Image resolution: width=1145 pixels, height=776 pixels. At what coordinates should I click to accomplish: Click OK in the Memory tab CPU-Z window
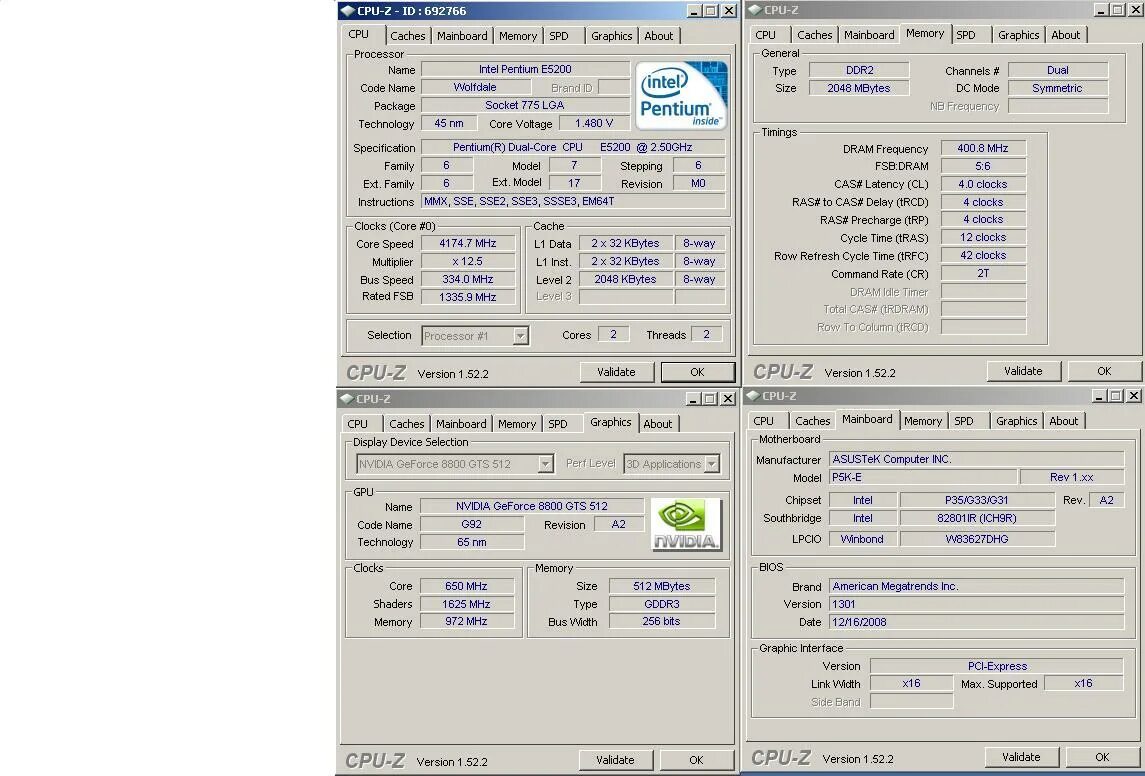(1104, 372)
